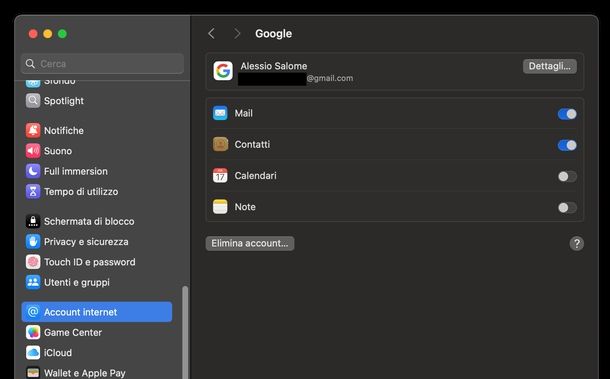Click the Mail row label

pyautogui.click(x=244, y=113)
